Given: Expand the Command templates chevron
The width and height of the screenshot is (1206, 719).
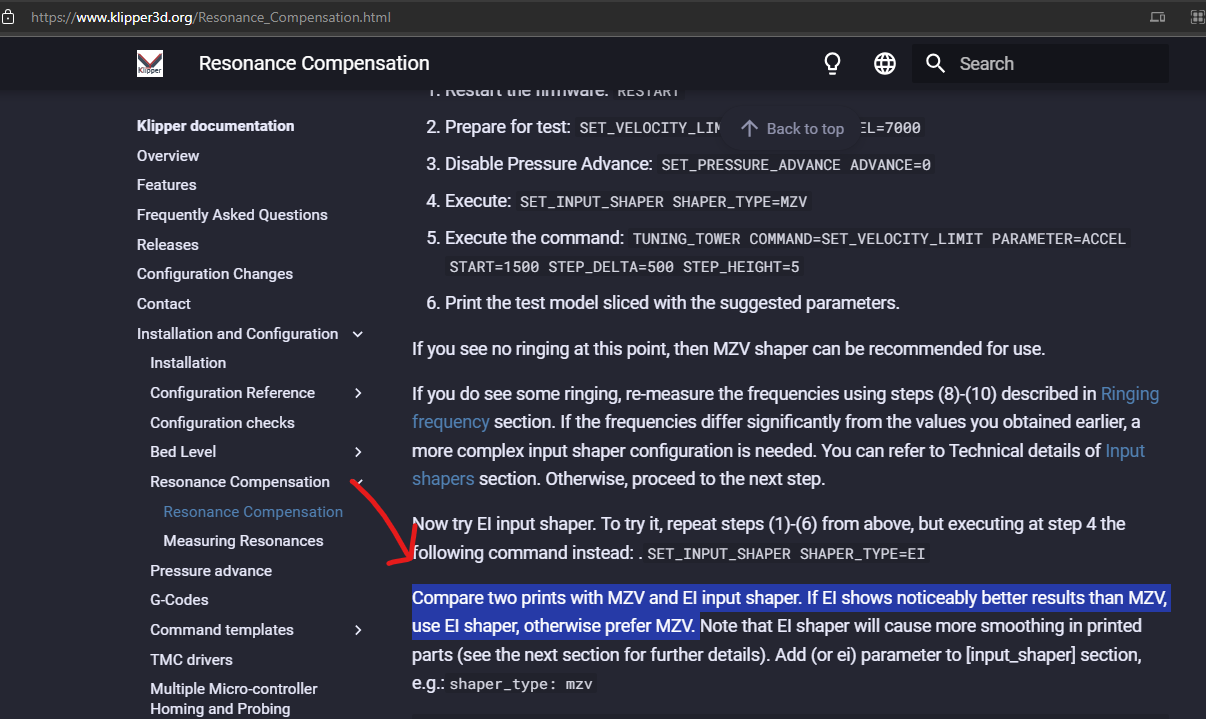Looking at the screenshot, I should [x=358, y=630].
